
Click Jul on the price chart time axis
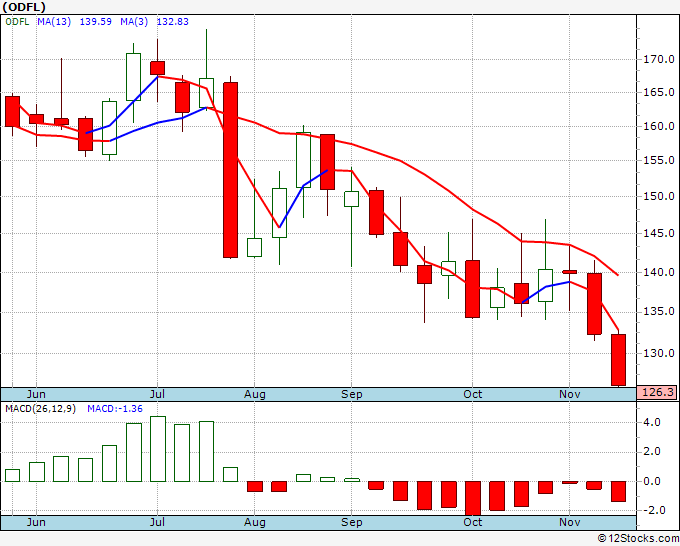click(157, 394)
